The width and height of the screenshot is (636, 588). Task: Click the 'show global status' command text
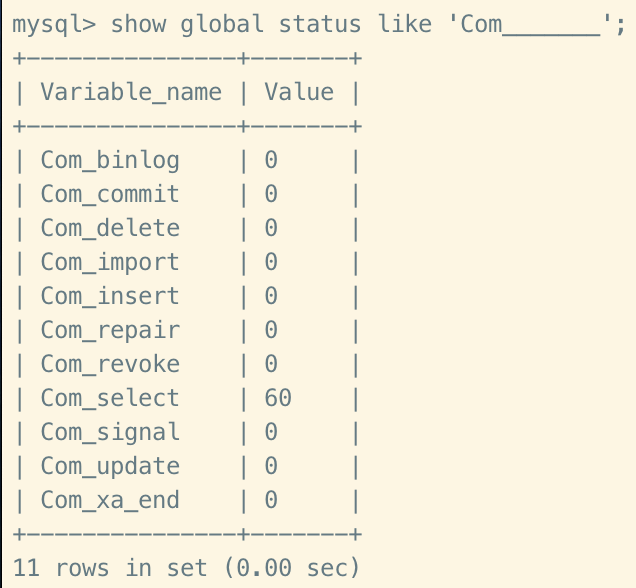(237, 24)
